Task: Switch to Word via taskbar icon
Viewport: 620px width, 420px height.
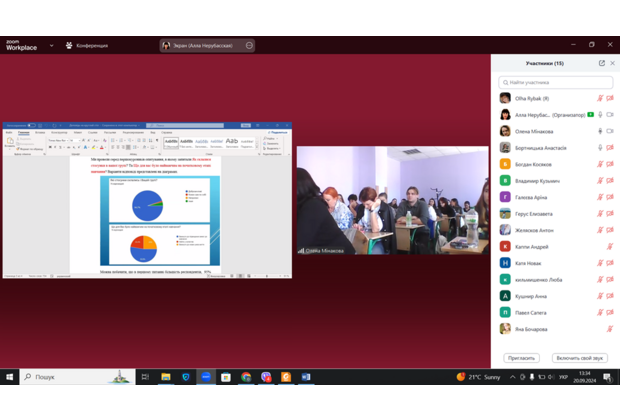Action: [306, 377]
